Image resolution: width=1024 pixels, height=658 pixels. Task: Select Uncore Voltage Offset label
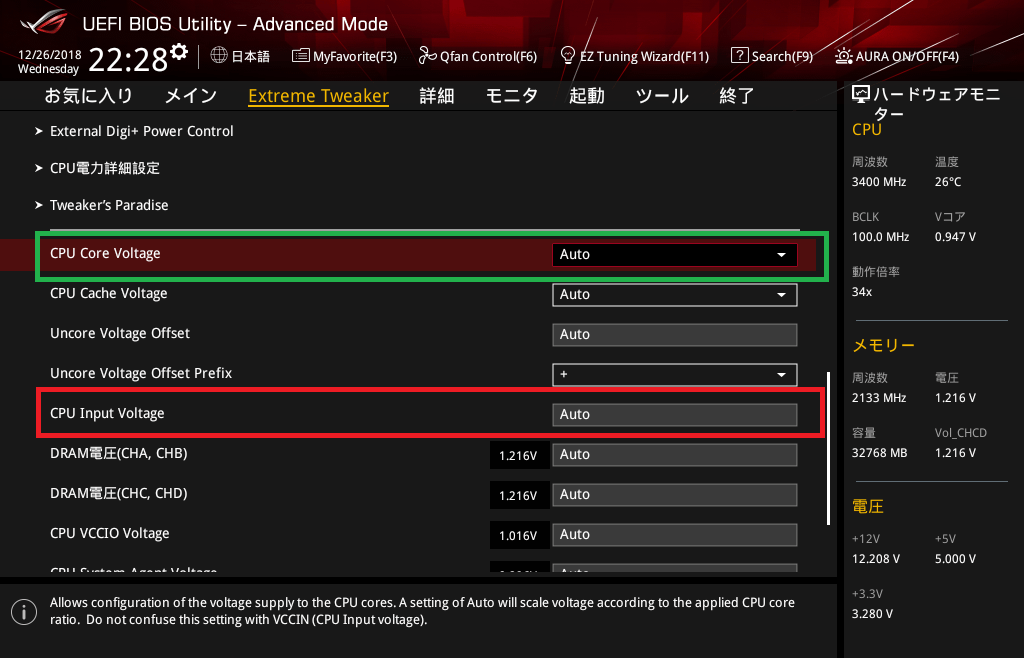tap(120, 334)
